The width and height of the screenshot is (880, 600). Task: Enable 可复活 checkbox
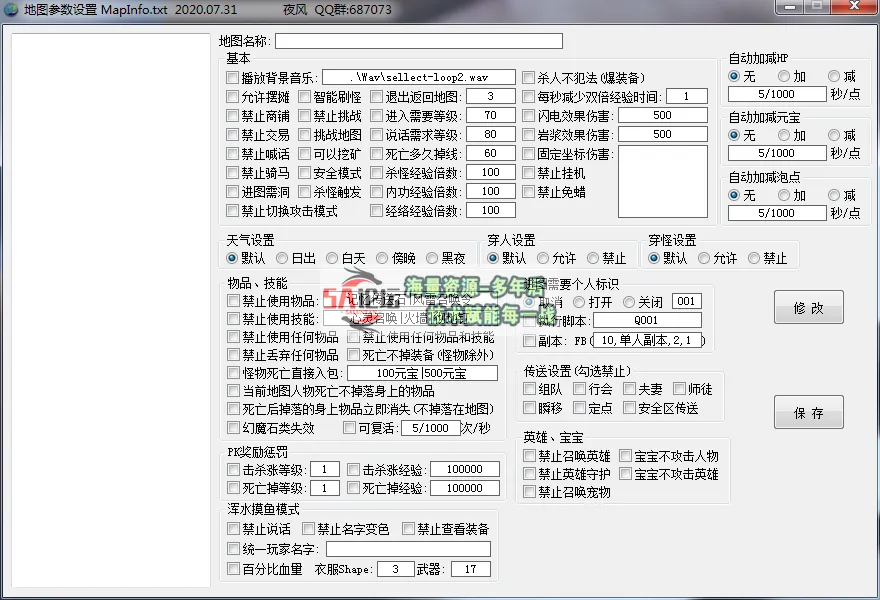click(x=350, y=428)
